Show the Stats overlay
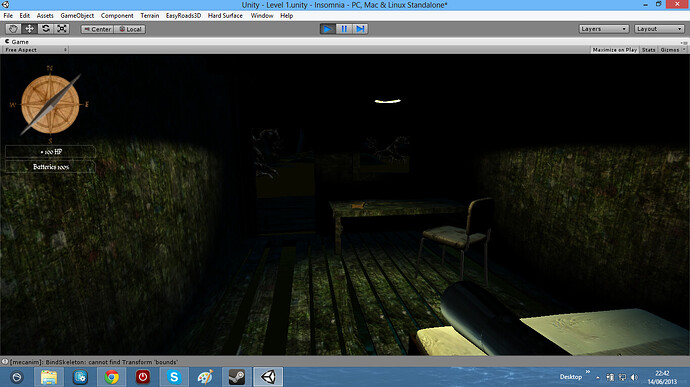This screenshot has width=690, height=387. [648, 50]
